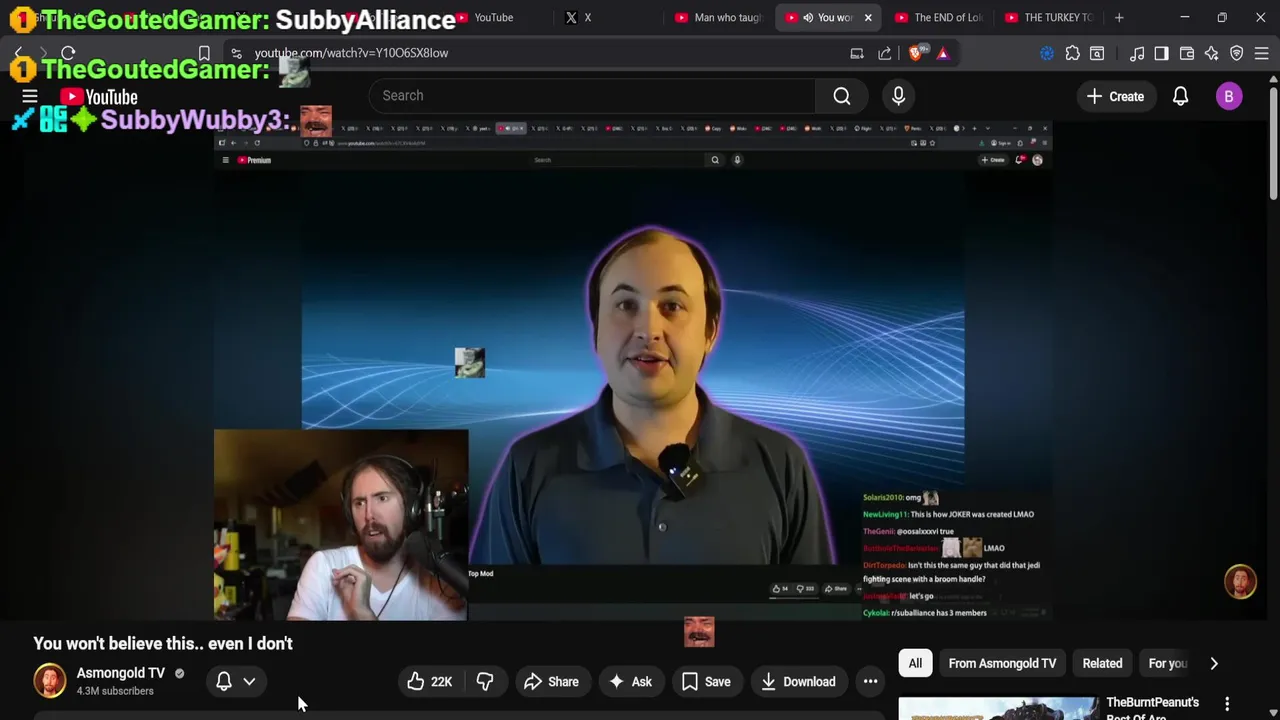The height and width of the screenshot is (720, 1280).
Task: Show more filter chips with right arrow
Action: pyautogui.click(x=1214, y=663)
